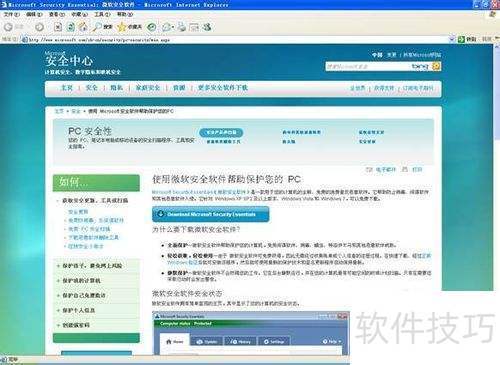This screenshot has width=500, height=365.
Task: Open the 查看 menu
Action: (57, 15)
